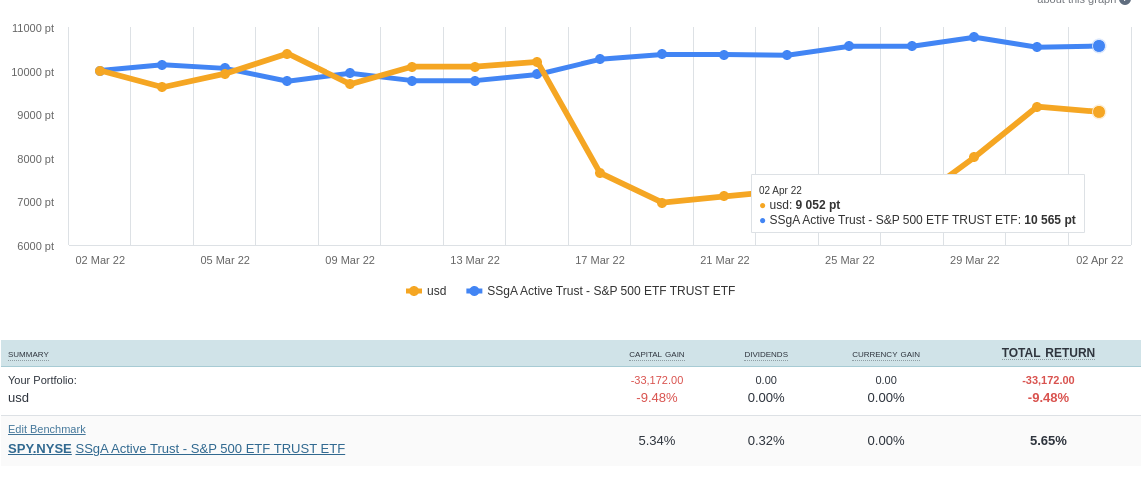This screenshot has height=486, width=1146.
Task: Open SSgA Active Trust S&P 500 ETF link
Action: [x=210, y=448]
